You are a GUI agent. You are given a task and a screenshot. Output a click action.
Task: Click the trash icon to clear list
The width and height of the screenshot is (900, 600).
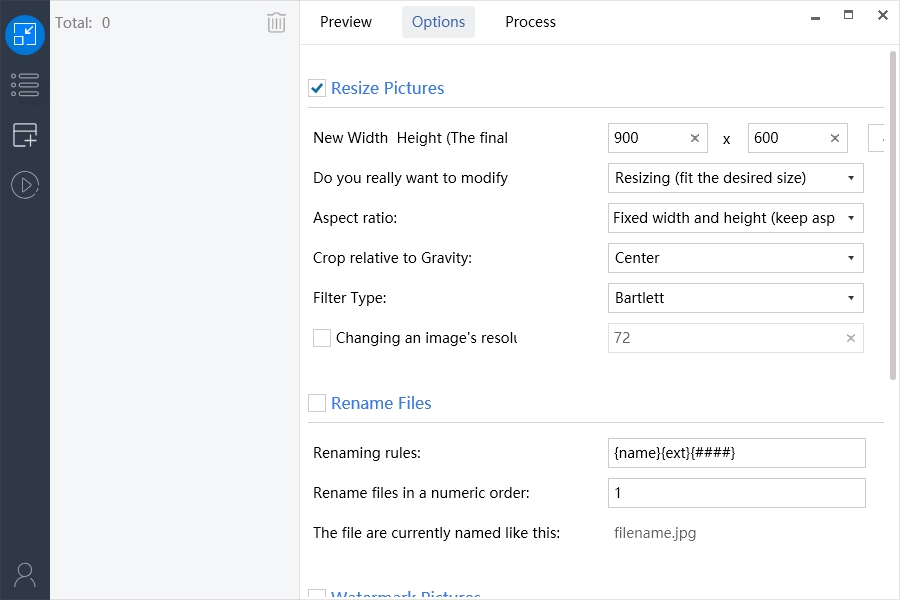pos(277,23)
